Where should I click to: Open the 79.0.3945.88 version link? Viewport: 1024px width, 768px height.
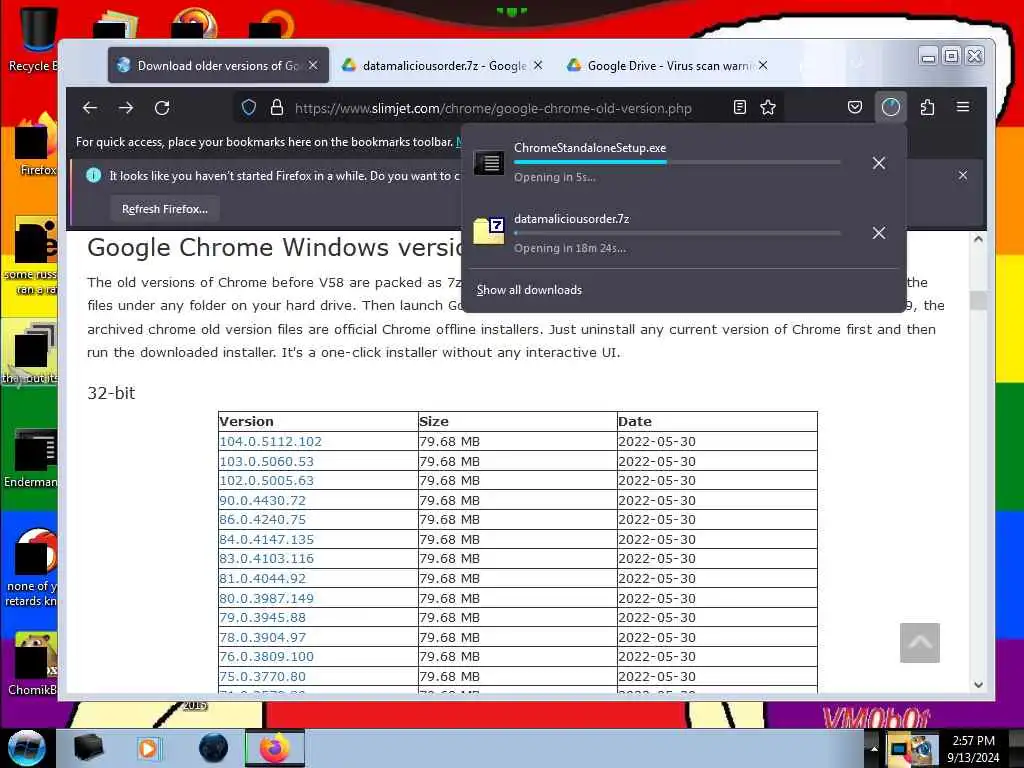pos(263,618)
